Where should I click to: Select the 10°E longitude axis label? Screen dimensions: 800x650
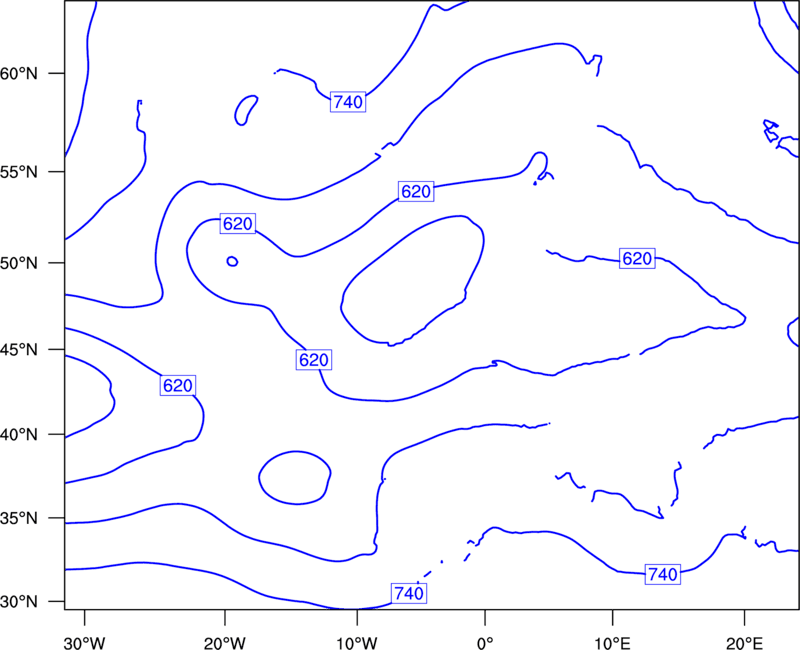613,643
